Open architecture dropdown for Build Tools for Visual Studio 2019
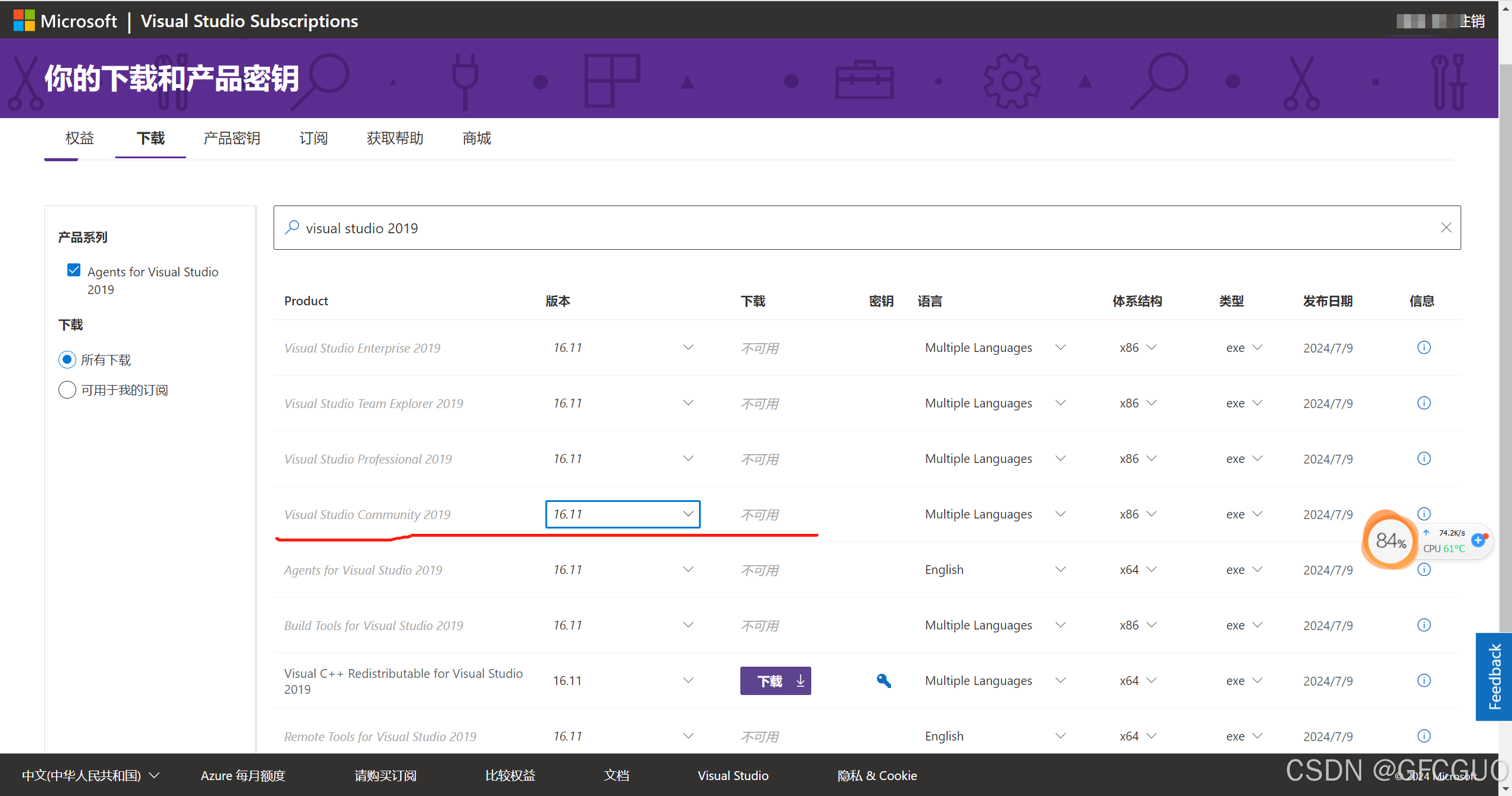 click(1137, 625)
